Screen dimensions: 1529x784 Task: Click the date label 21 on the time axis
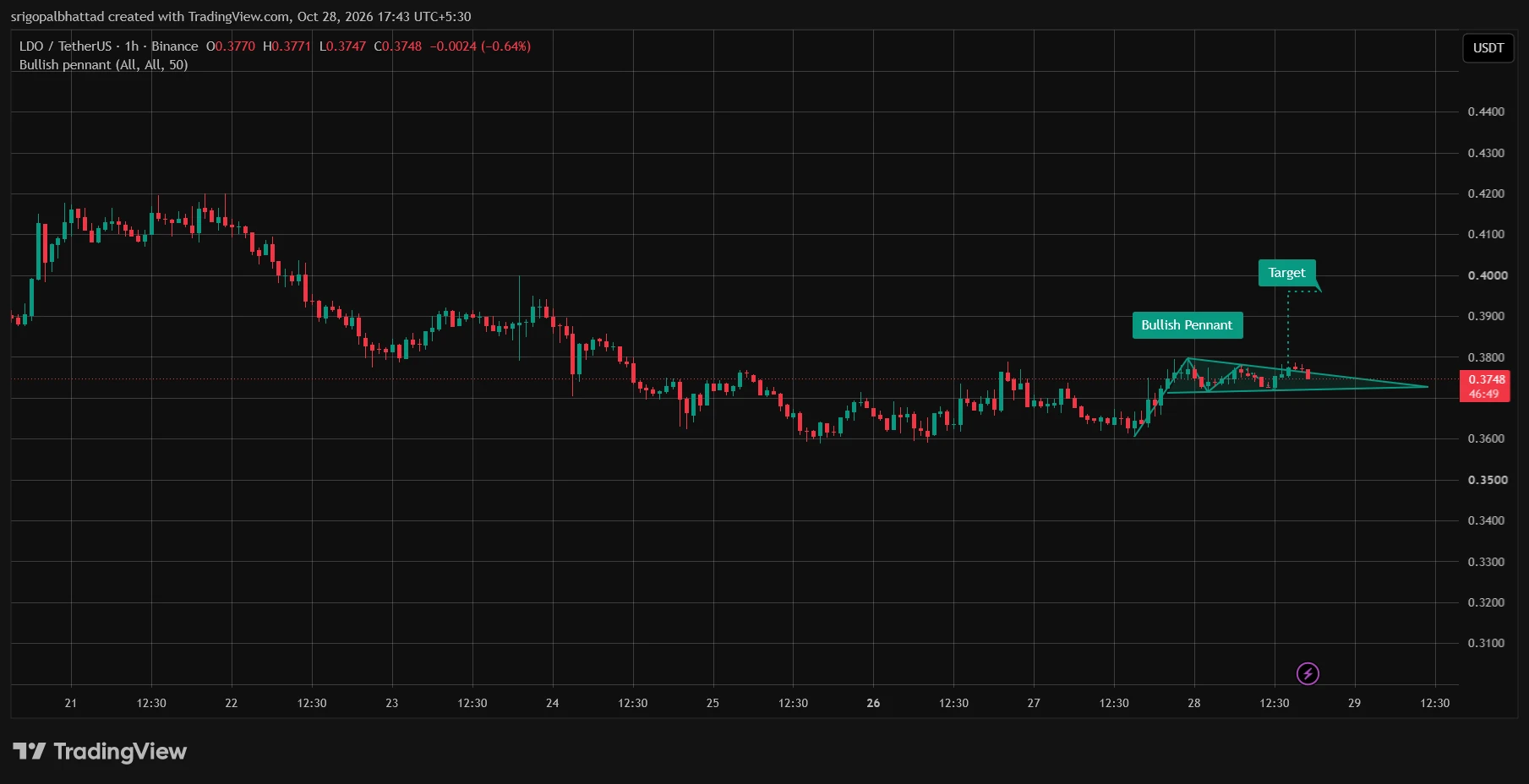pos(70,703)
